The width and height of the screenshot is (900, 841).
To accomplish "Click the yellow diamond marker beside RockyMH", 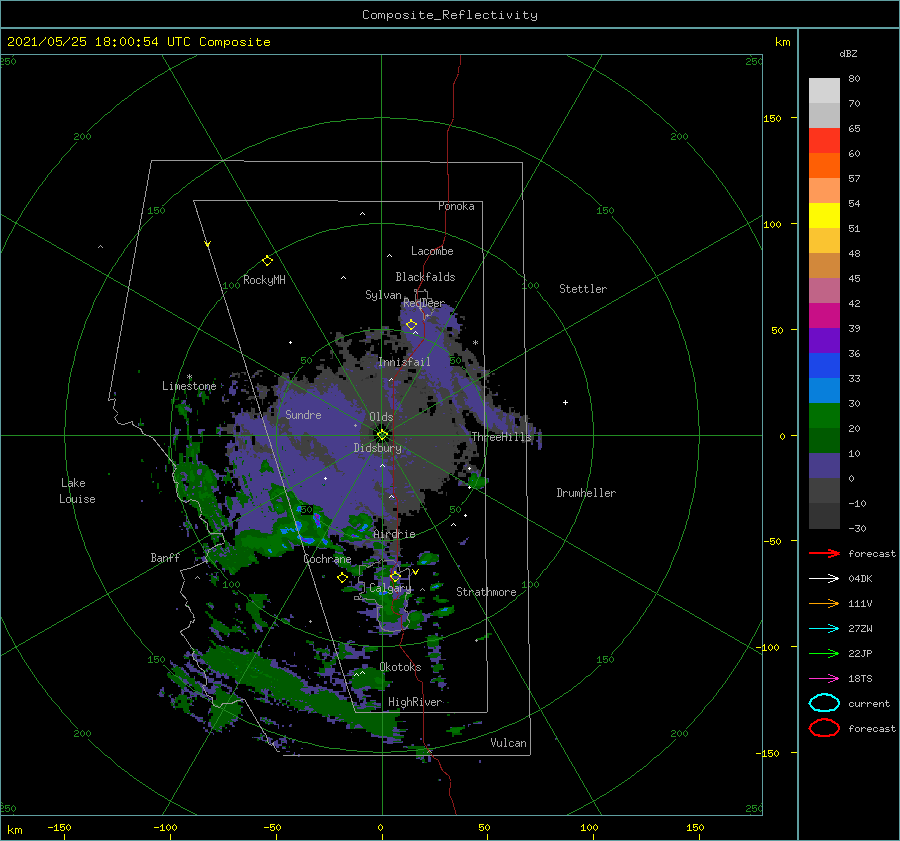I will tap(267, 261).
